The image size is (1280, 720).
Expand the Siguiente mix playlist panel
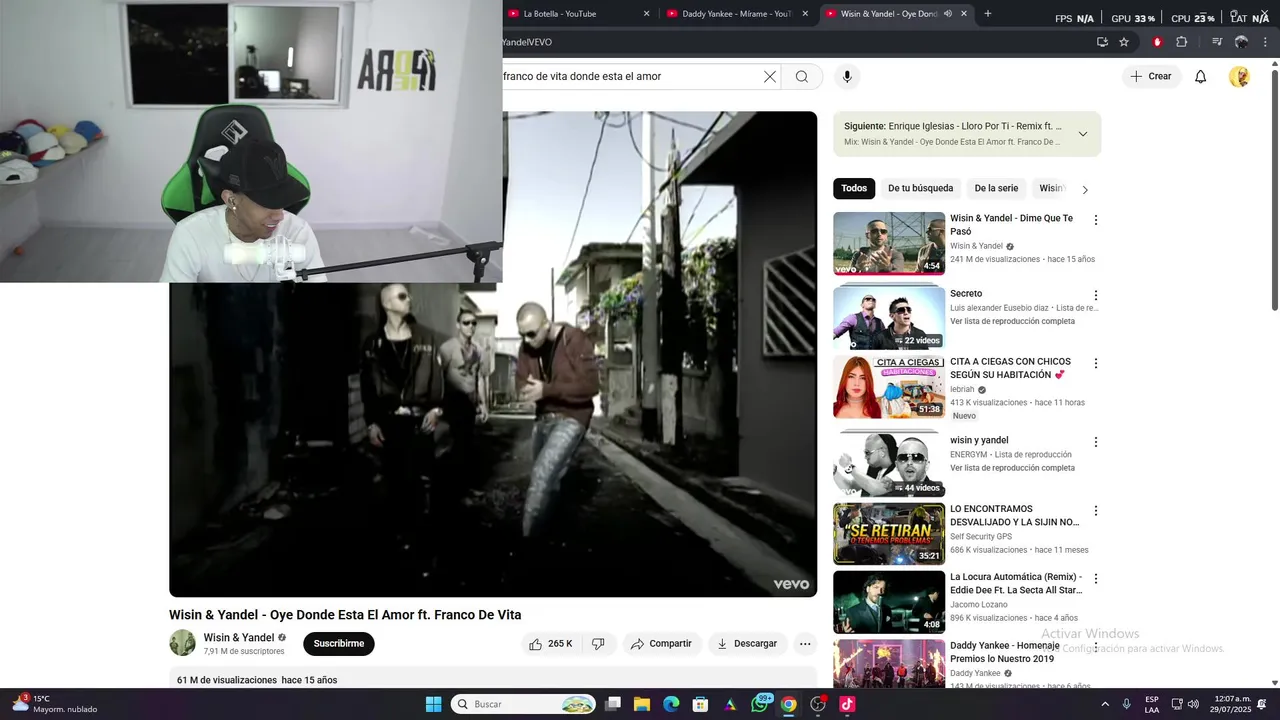[1083, 134]
